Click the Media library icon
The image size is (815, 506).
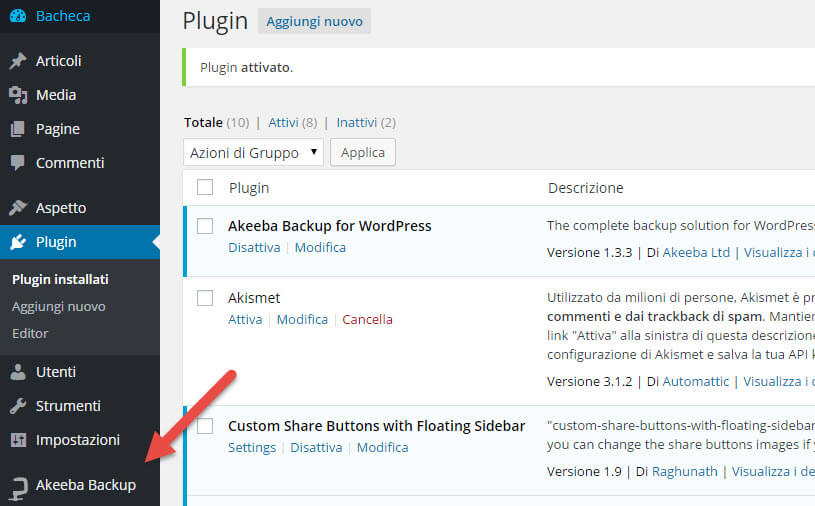18,95
